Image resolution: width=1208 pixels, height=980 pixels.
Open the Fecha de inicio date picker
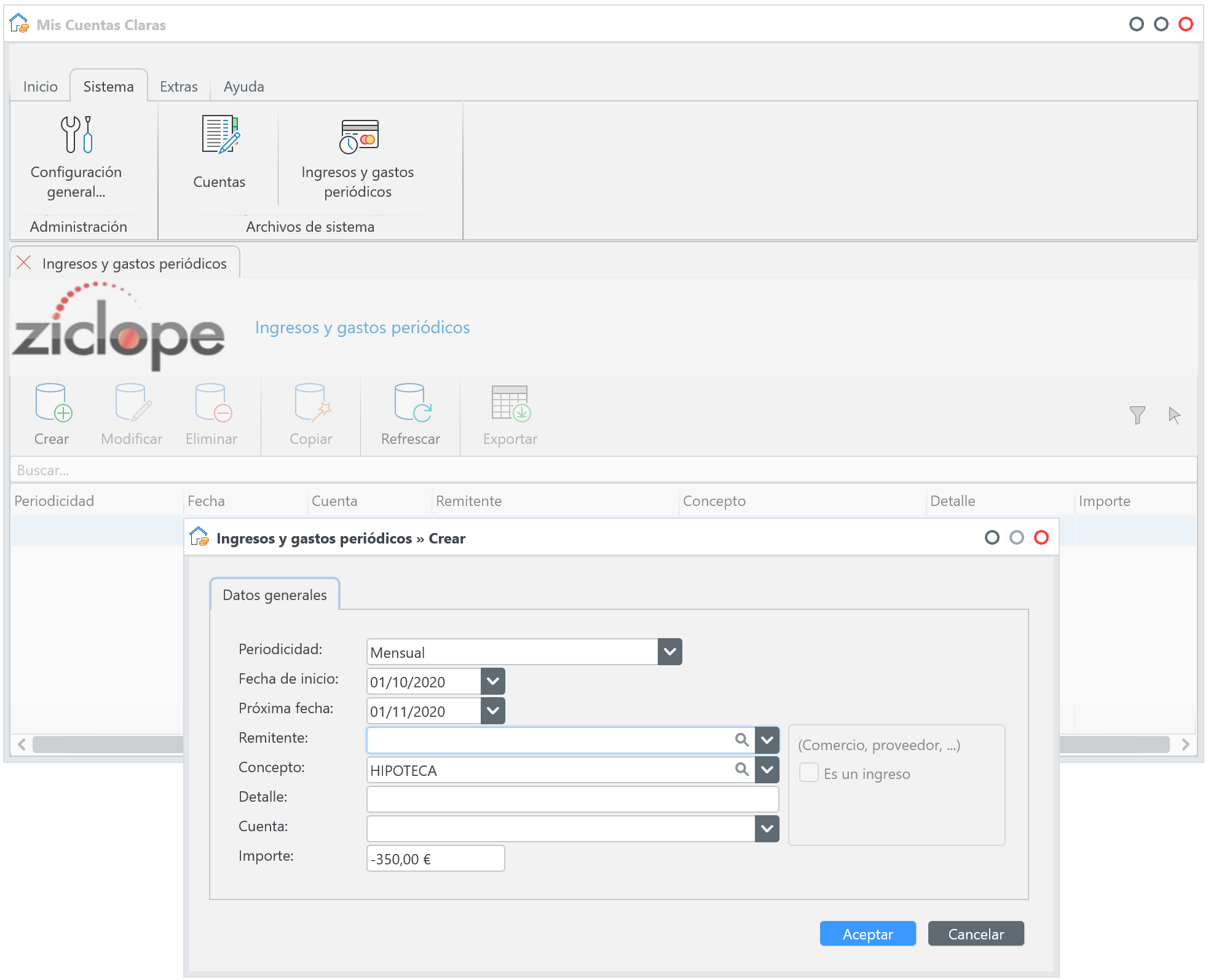(x=492, y=681)
